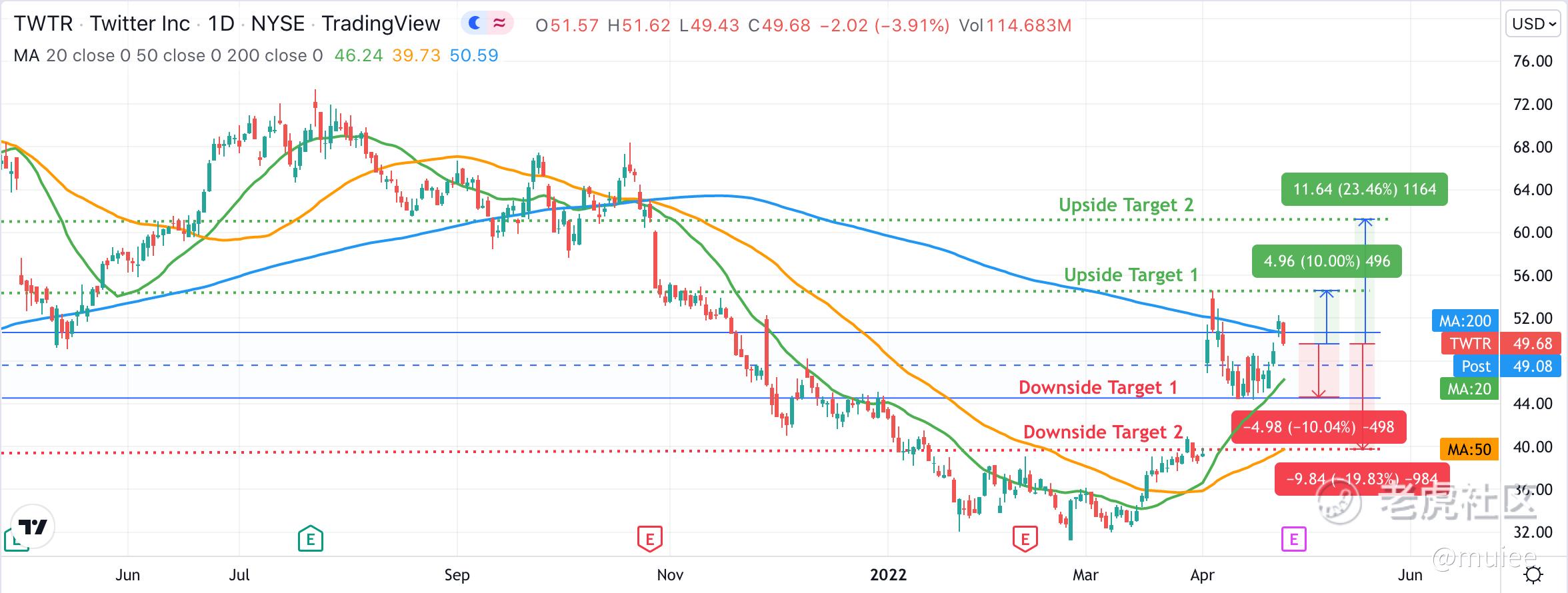The height and width of the screenshot is (593, 1568).
Task: Click 'Twitter Inc' in the chart title
Action: [x=140, y=24]
